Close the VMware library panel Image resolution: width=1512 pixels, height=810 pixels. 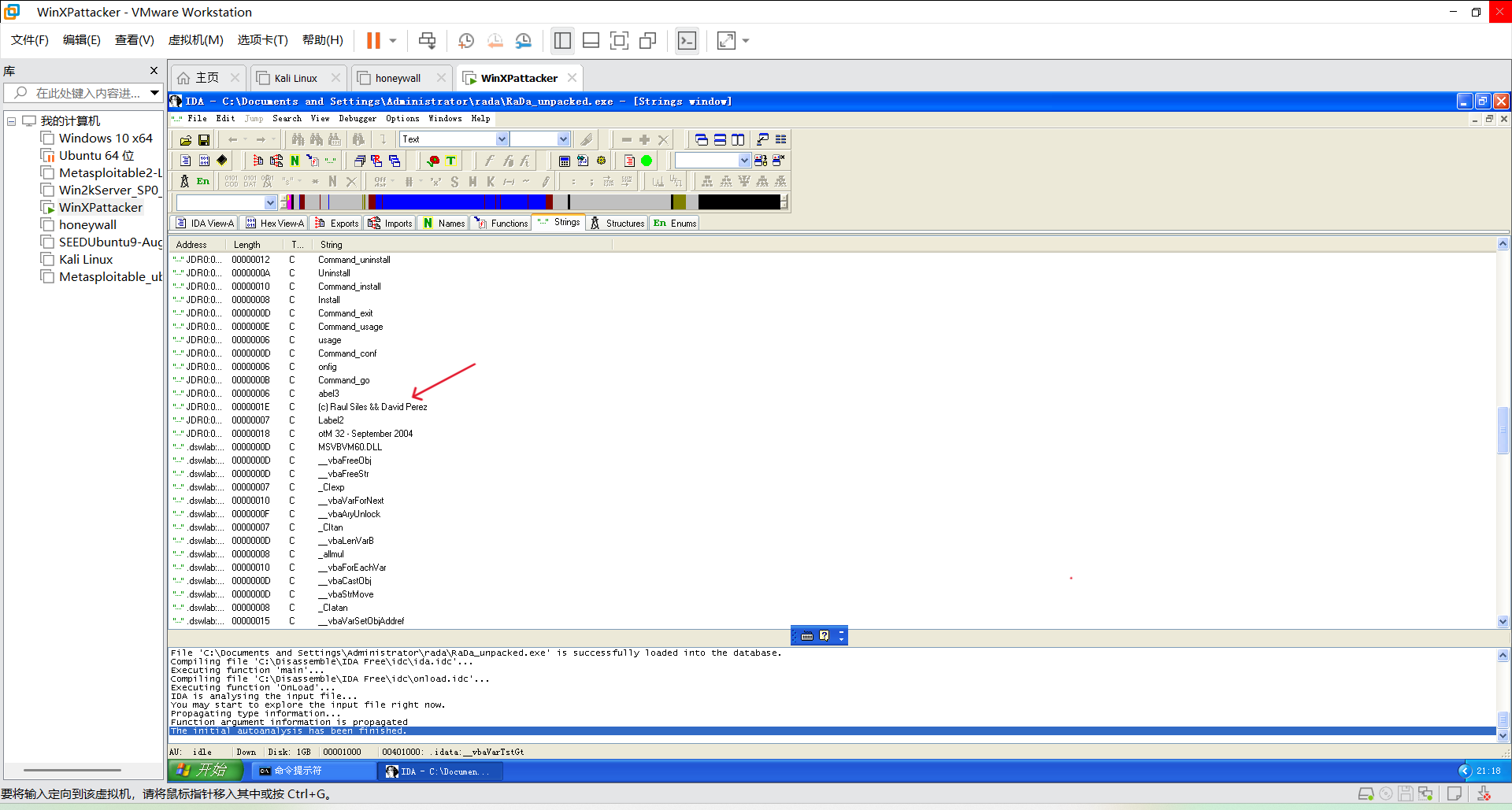click(x=154, y=71)
